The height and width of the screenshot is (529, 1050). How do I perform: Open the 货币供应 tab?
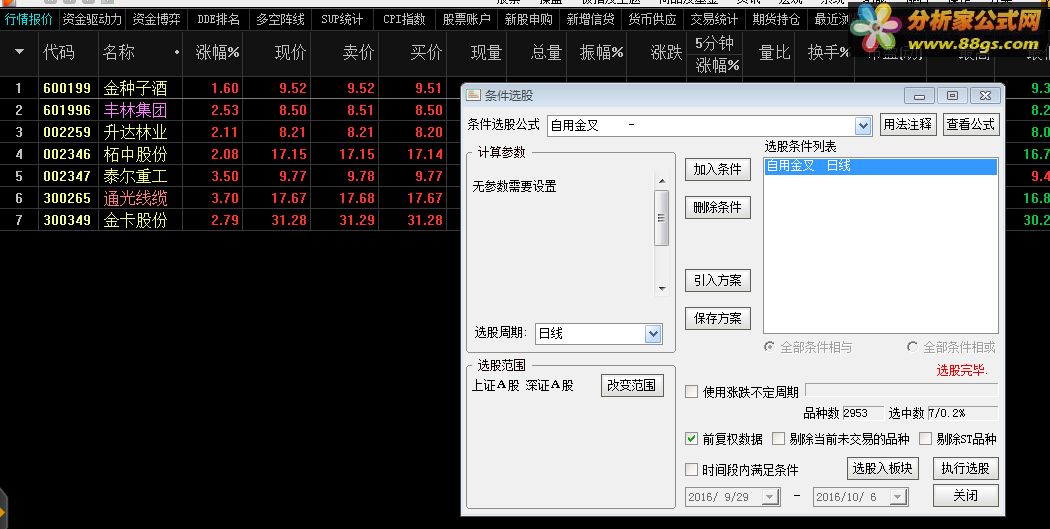(x=652, y=19)
